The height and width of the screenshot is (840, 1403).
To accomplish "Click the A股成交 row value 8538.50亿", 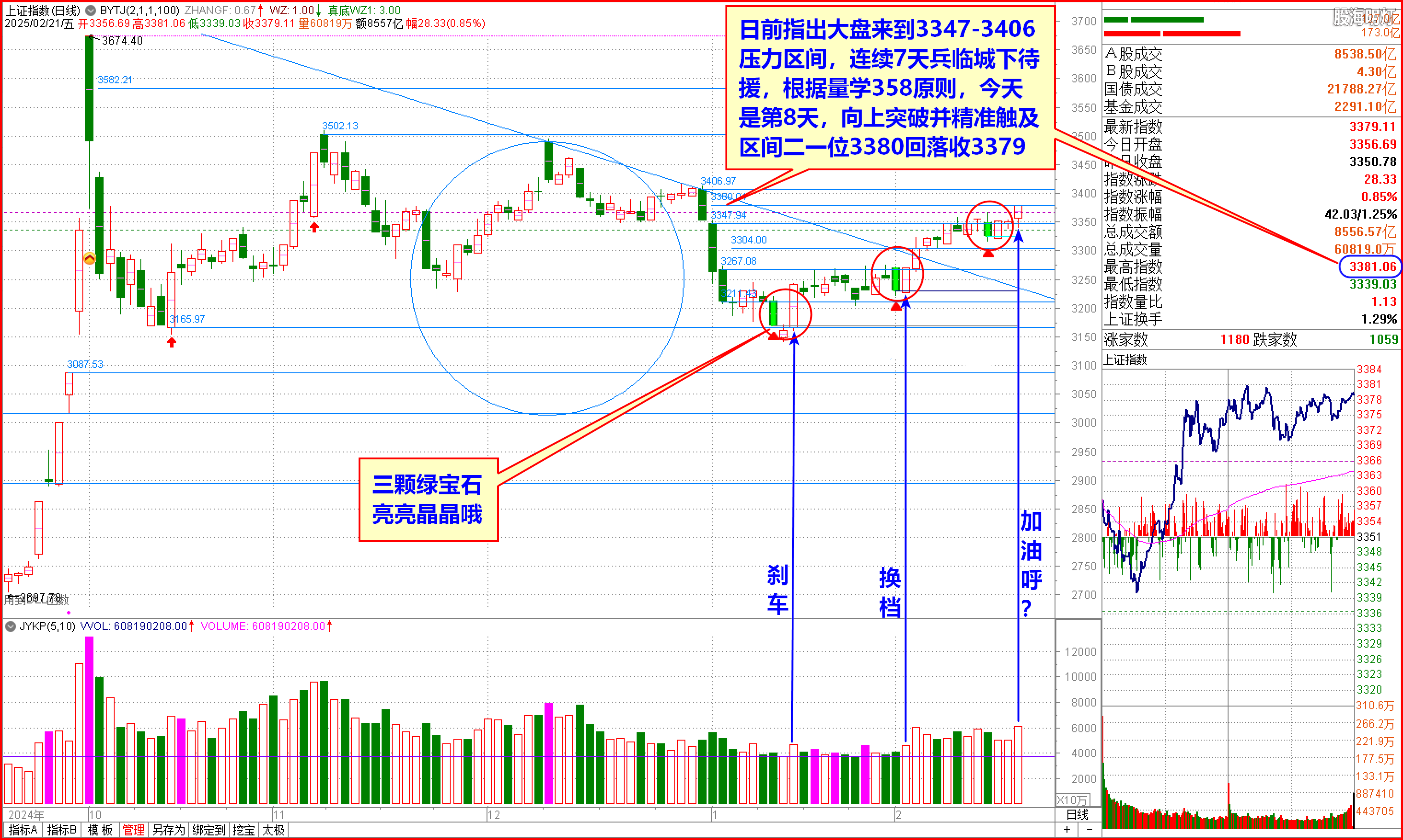I will (1365, 54).
